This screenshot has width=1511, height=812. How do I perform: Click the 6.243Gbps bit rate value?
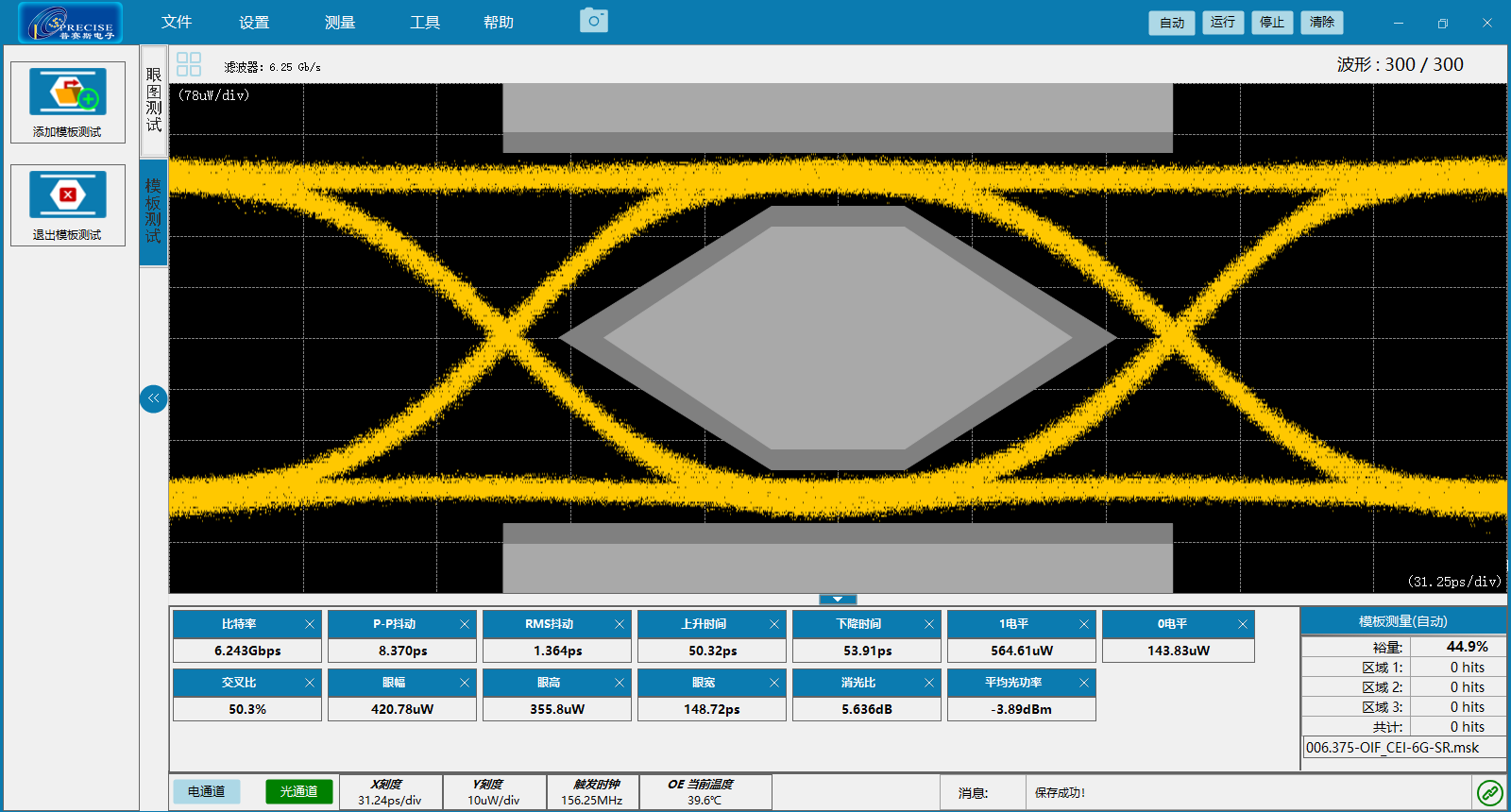click(x=247, y=651)
